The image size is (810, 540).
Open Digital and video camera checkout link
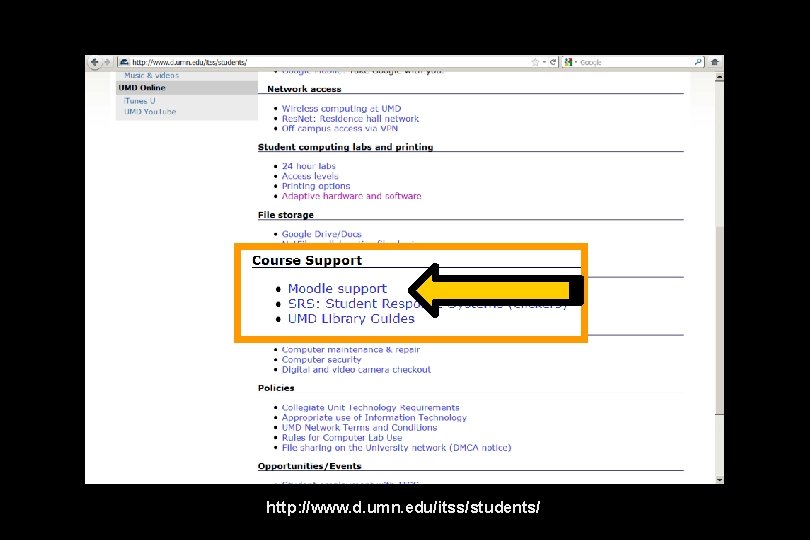tap(356, 370)
